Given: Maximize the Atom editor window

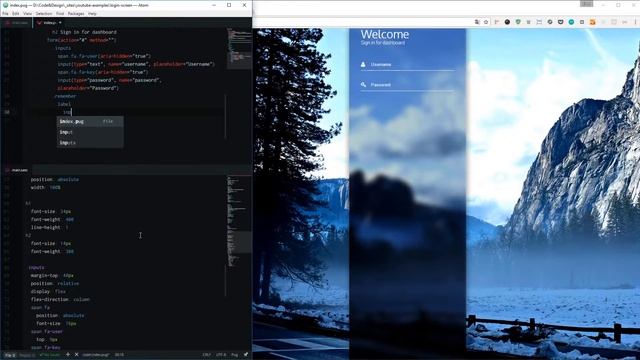Looking at the screenshot, I should tap(229, 5).
